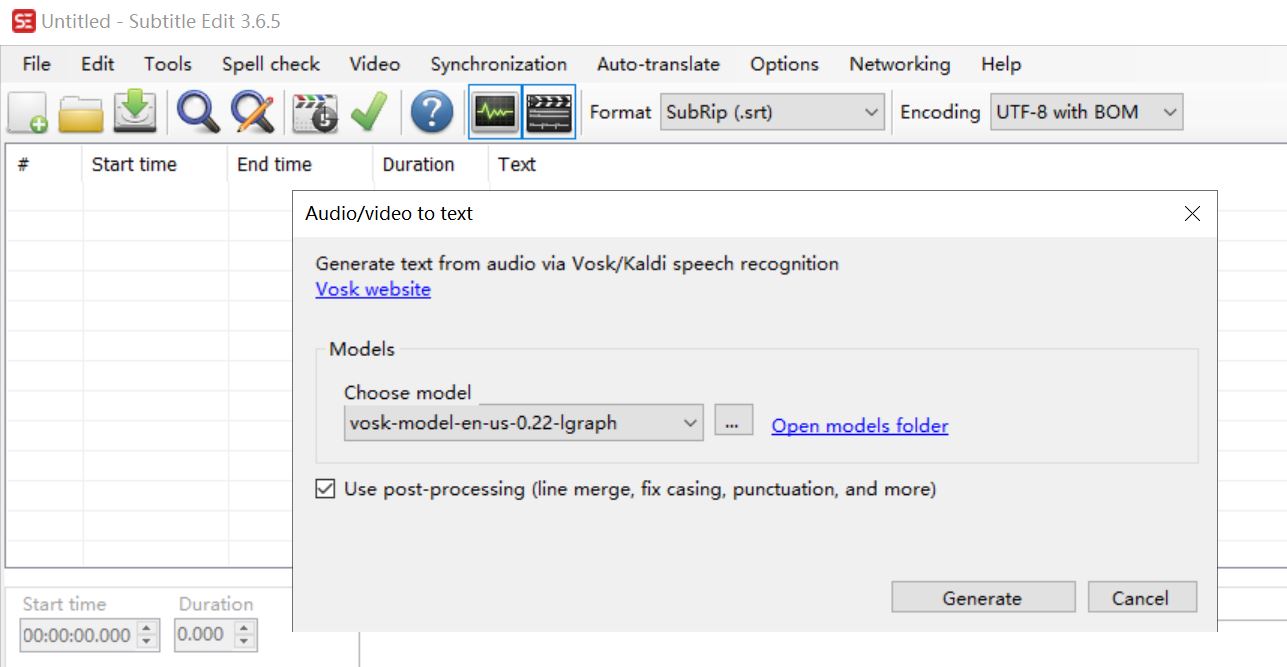
Task: Open Replace using the magnifier-pencil icon
Action: point(251,111)
